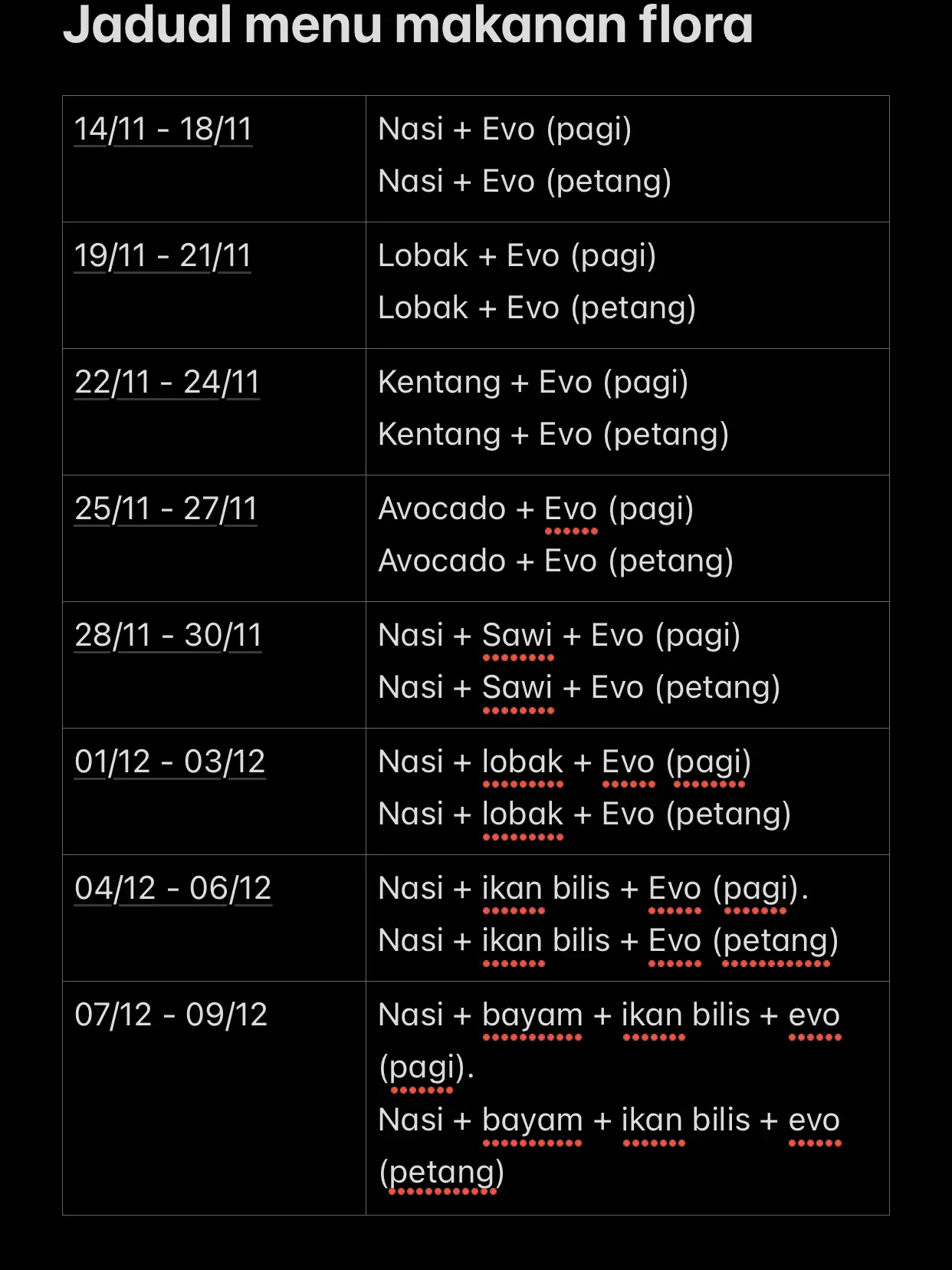Place cursor in Nasi + Evo (pagi) line
952x1270 pixels.
(x=505, y=130)
